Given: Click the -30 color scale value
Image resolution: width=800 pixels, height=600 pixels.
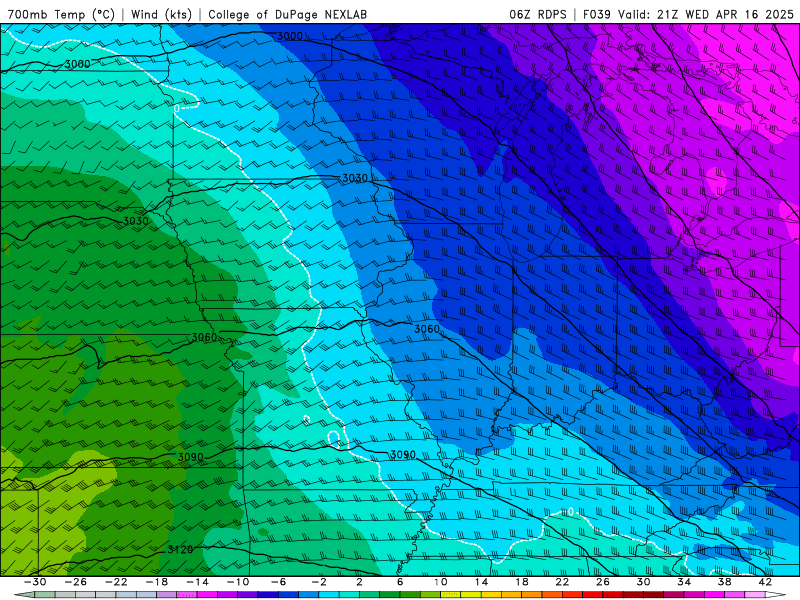Looking at the screenshot, I should (x=35, y=582).
